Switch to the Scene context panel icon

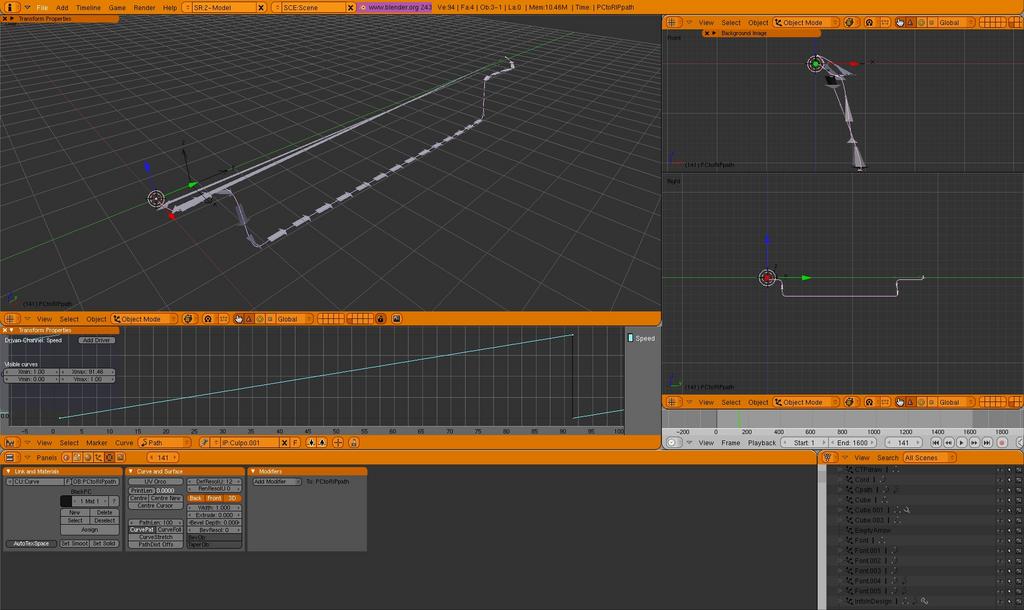pos(120,458)
